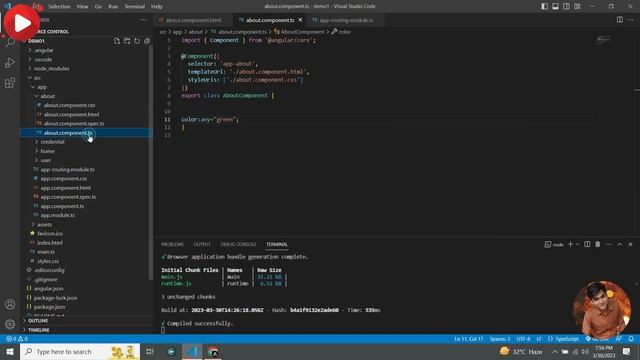This screenshot has height=360, width=640.
Task: Open the Terminal menu
Action: point(135,7)
